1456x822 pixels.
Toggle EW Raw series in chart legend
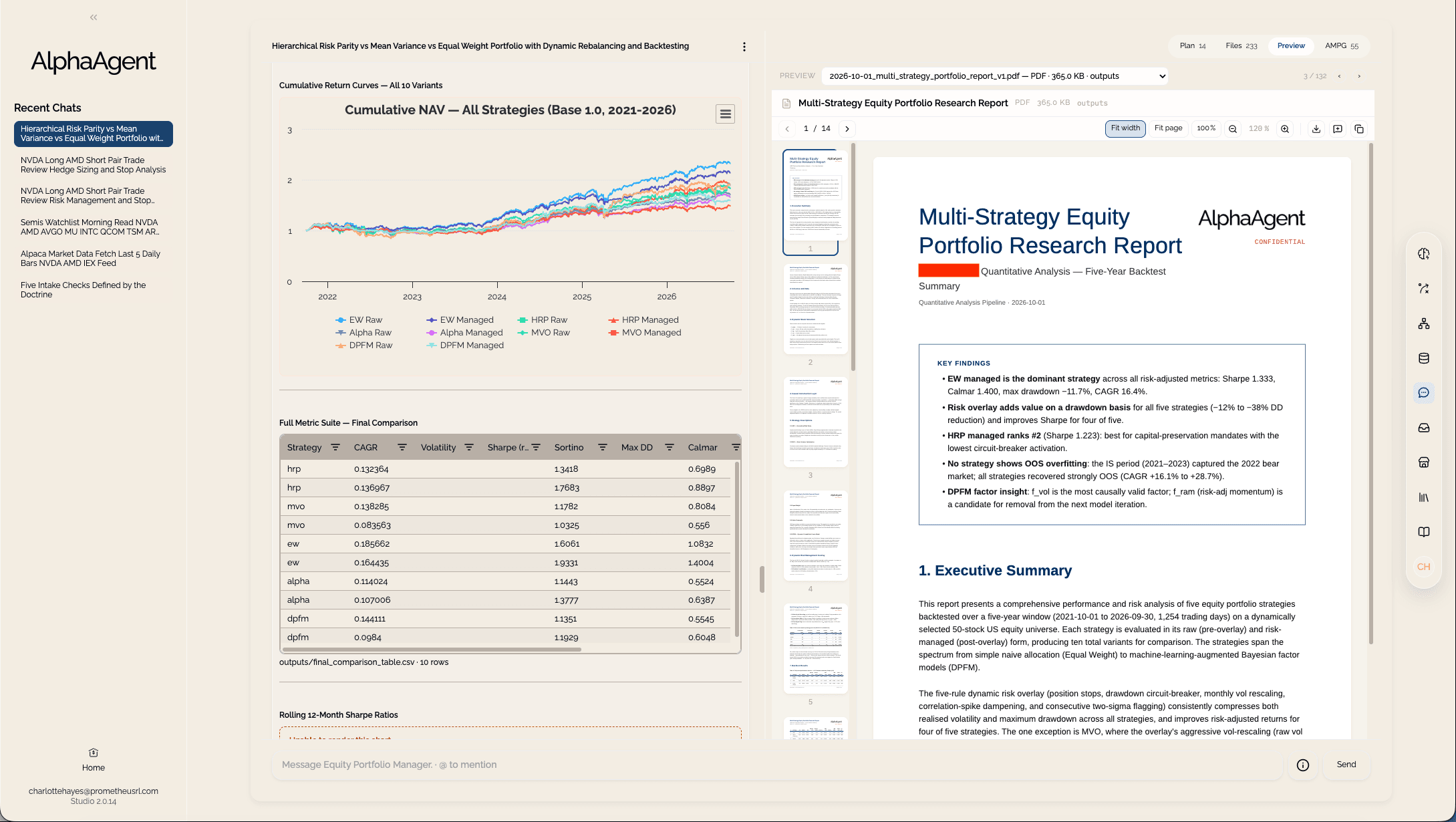[x=359, y=320]
